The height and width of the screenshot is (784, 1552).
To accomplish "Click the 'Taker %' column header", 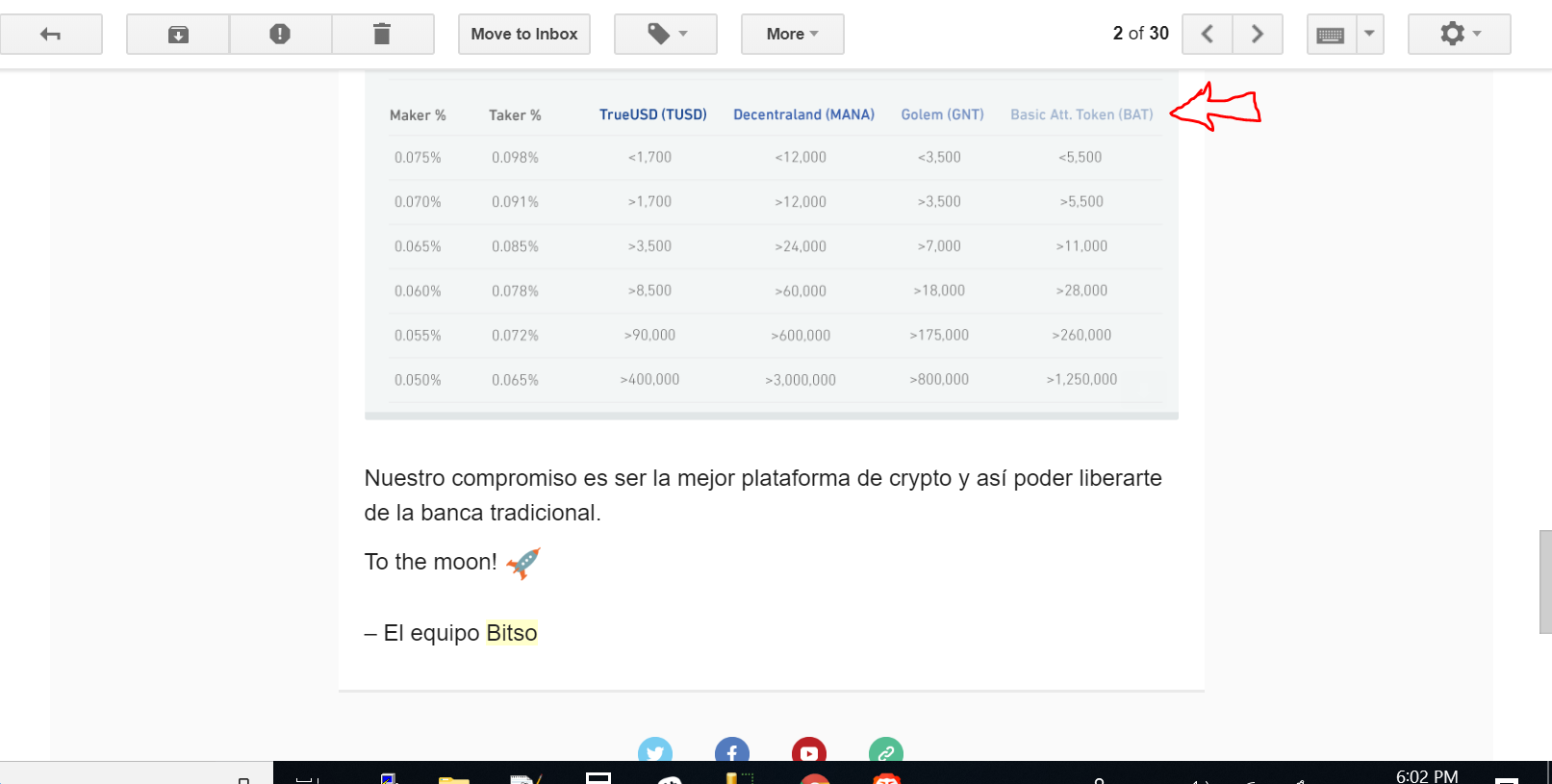I will (x=515, y=115).
